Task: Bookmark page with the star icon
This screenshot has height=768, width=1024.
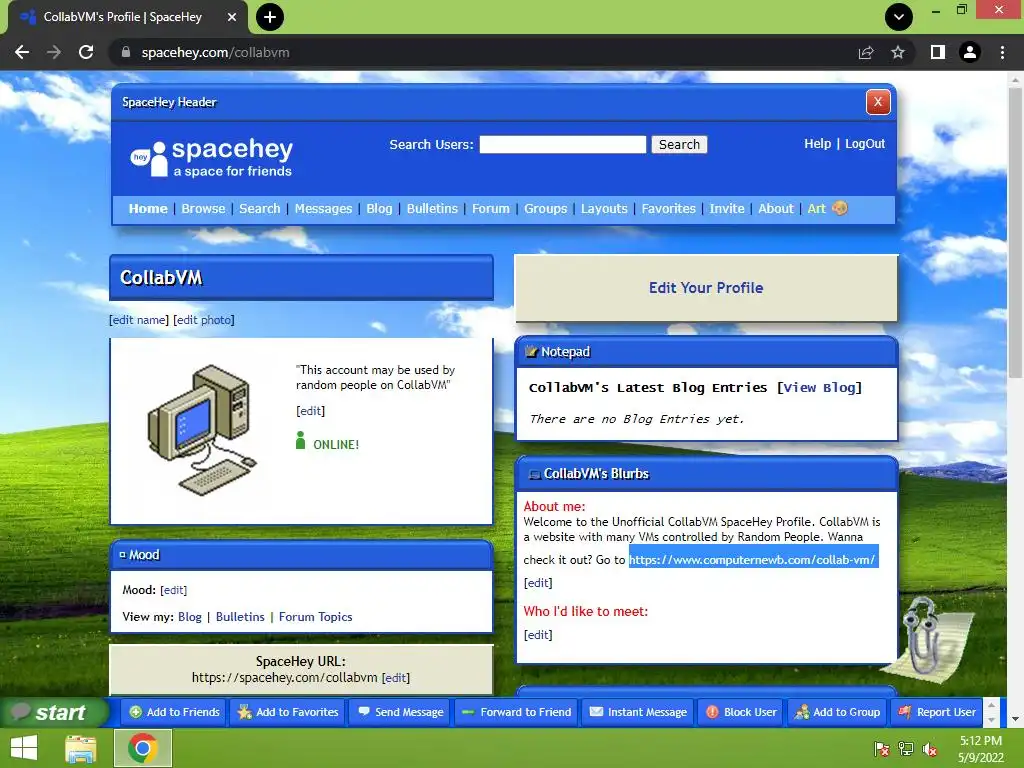Action: [x=898, y=52]
